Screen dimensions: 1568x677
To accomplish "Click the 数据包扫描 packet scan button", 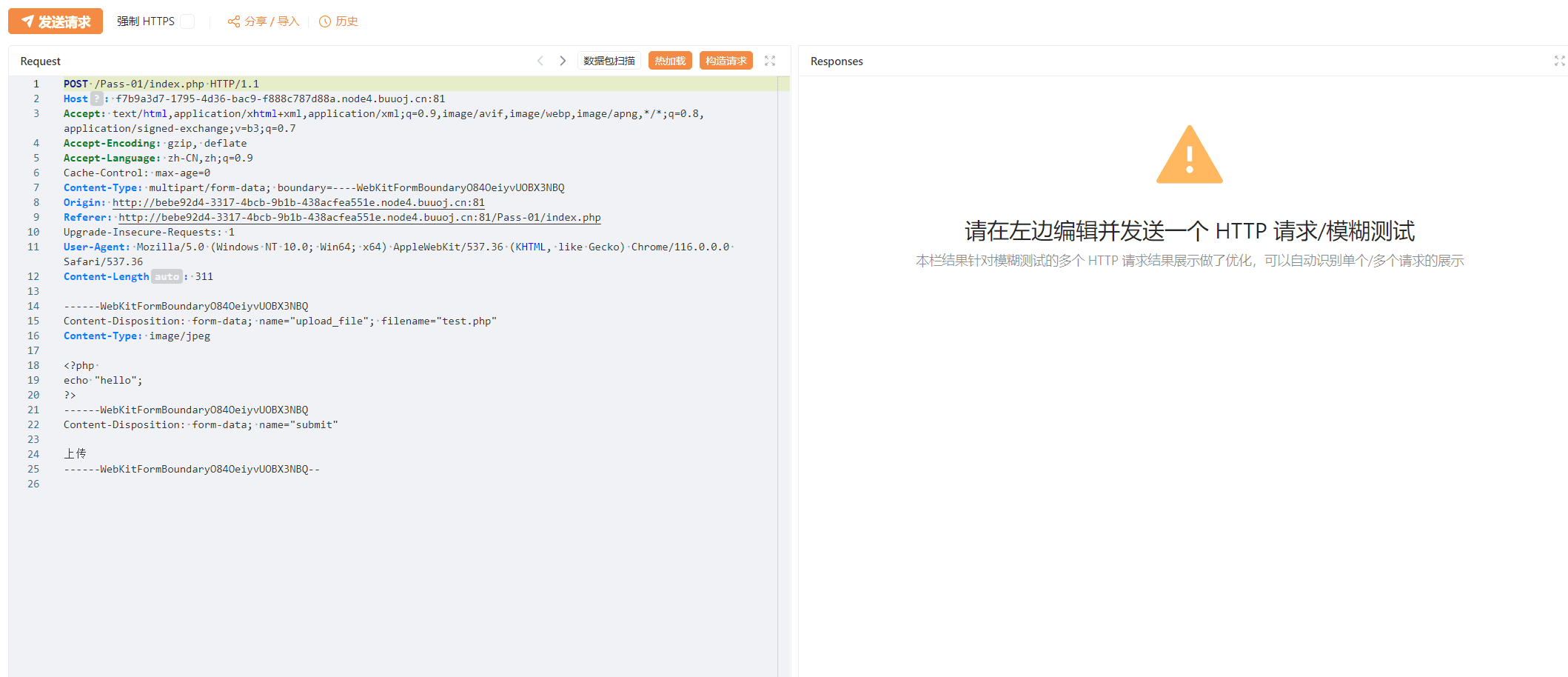I will click(609, 61).
